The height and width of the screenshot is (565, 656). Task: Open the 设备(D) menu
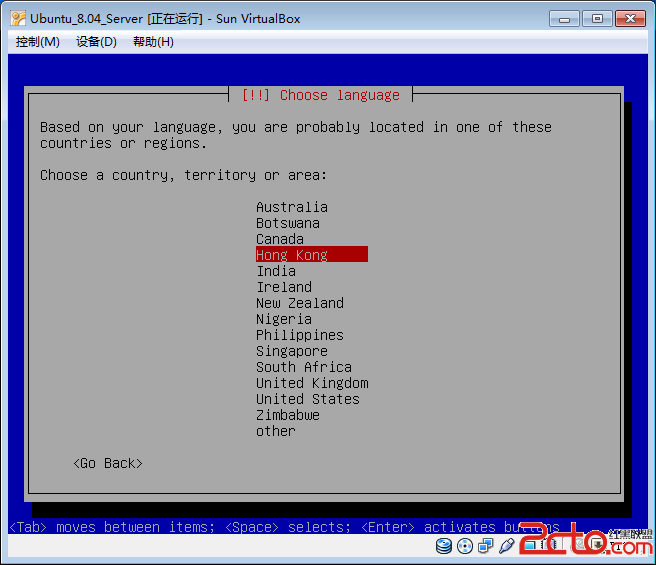[96, 42]
